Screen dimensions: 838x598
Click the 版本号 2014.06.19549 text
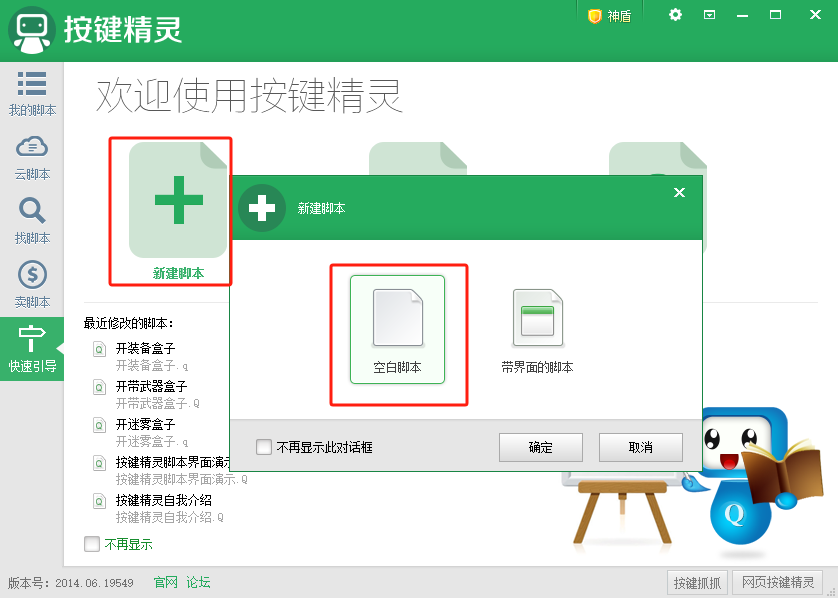pos(71,583)
